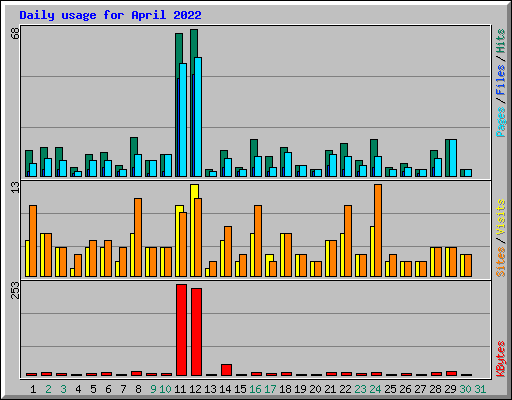
Task: Click the tall red KBytes bar for day 11
Action: coord(181,330)
